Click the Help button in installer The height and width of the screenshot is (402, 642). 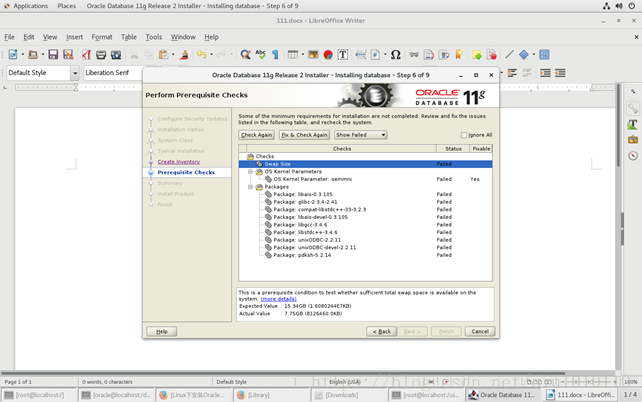tap(162, 331)
